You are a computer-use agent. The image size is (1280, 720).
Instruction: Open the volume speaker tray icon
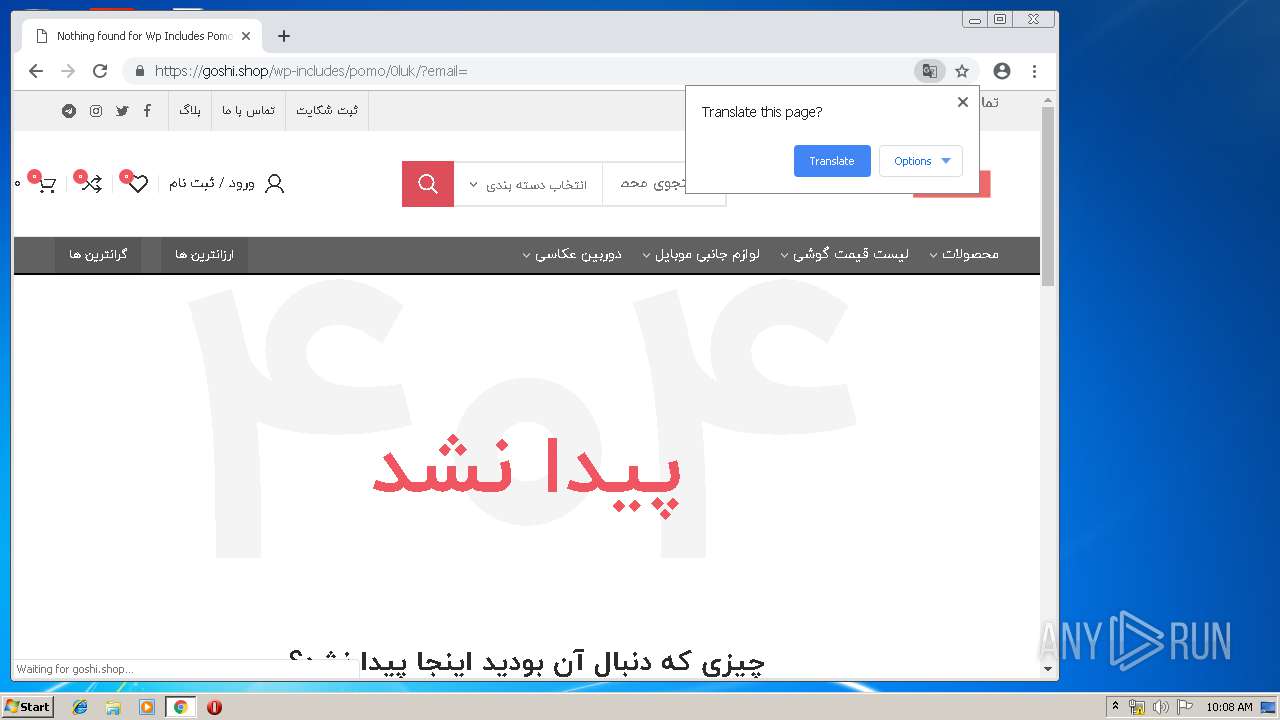[x=1161, y=707]
